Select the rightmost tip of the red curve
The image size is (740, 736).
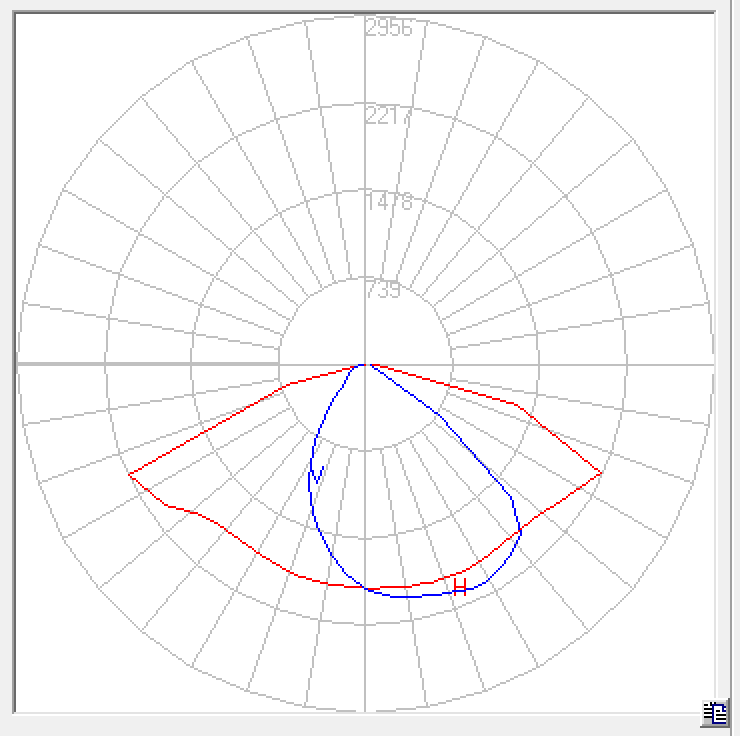(601, 473)
